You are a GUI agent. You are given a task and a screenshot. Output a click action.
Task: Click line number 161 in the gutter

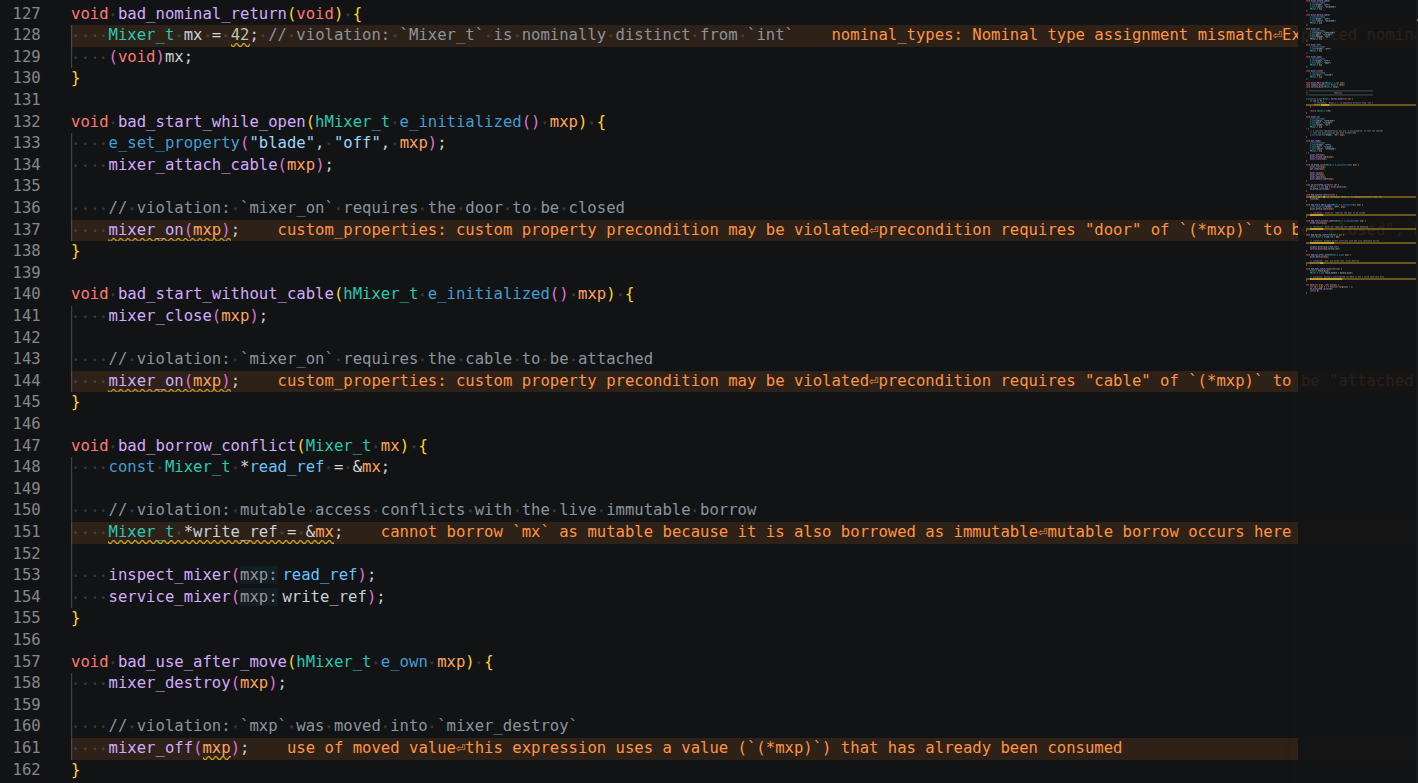click(x=26, y=748)
